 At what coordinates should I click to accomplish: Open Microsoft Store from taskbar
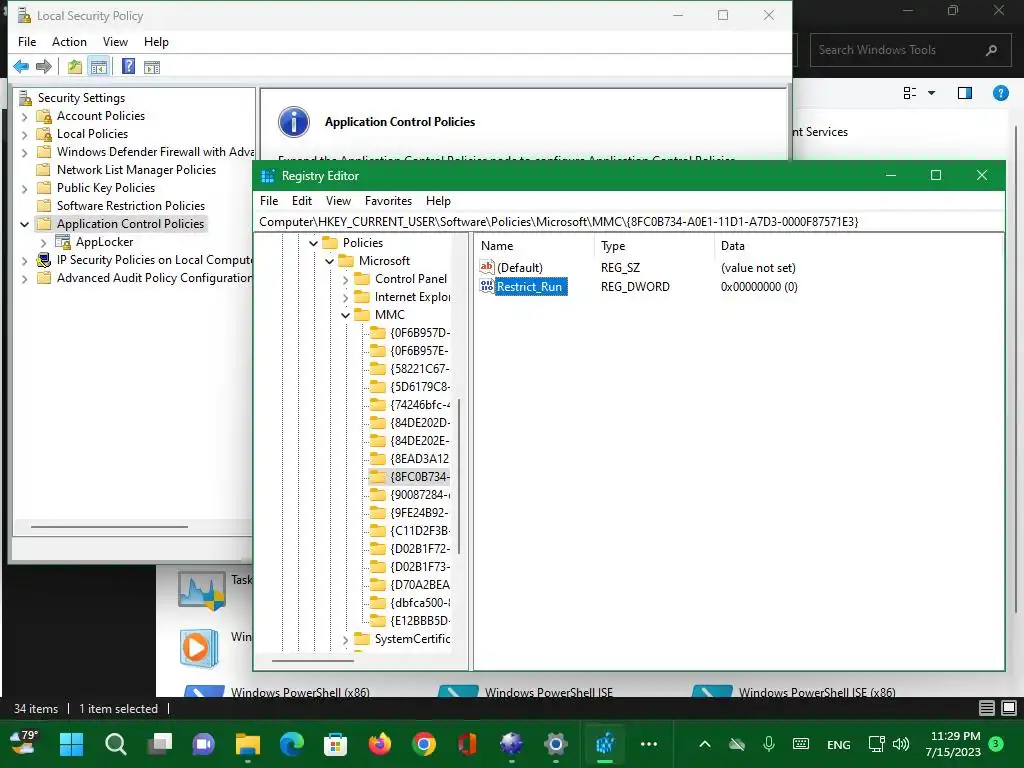pos(336,744)
